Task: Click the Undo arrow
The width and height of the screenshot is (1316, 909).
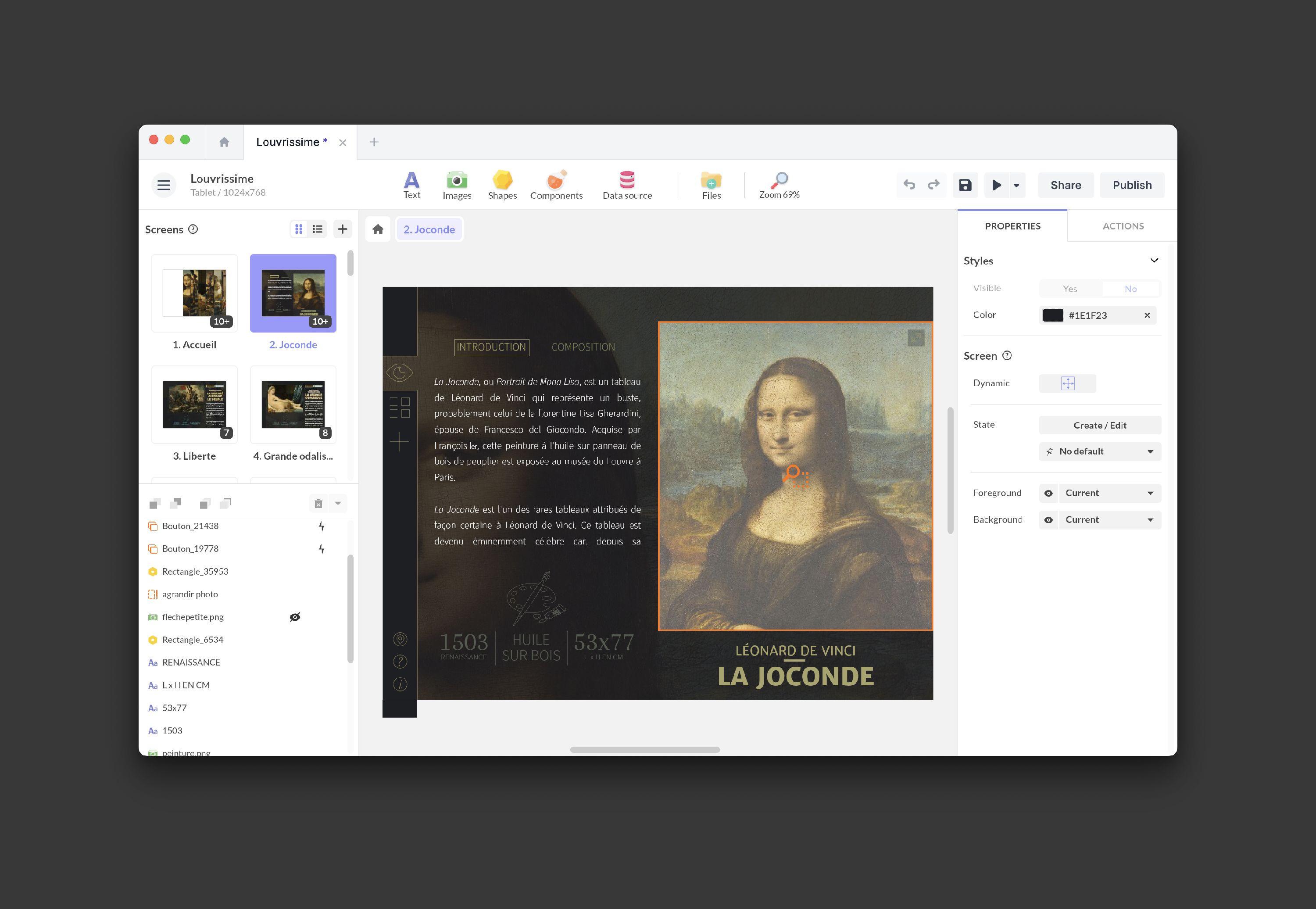Action: pyautogui.click(x=909, y=185)
